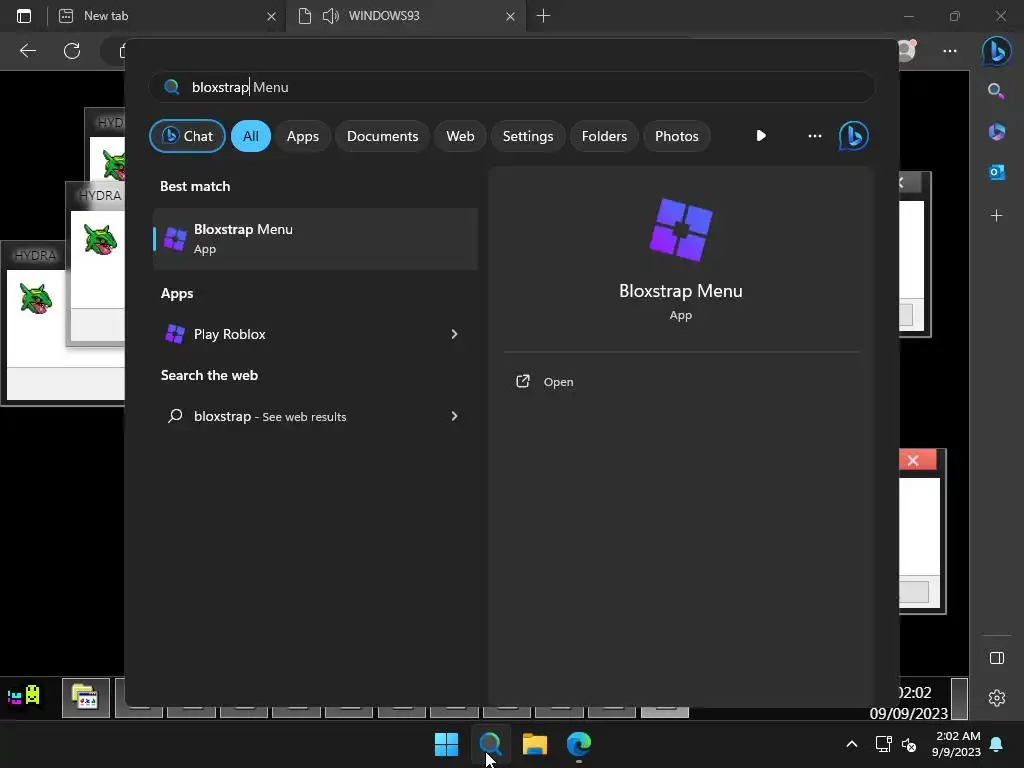Image resolution: width=1024 pixels, height=768 pixels.
Task: Open Edge sidebar settings gear
Action: (x=997, y=698)
